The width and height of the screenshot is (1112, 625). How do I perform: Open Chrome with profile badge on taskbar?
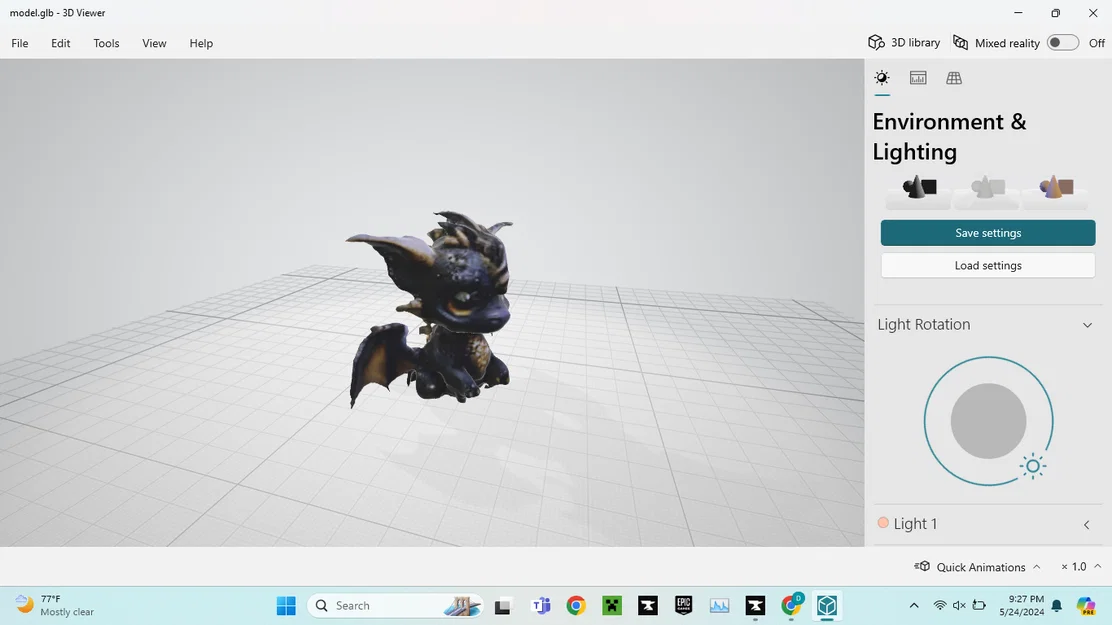coord(791,606)
